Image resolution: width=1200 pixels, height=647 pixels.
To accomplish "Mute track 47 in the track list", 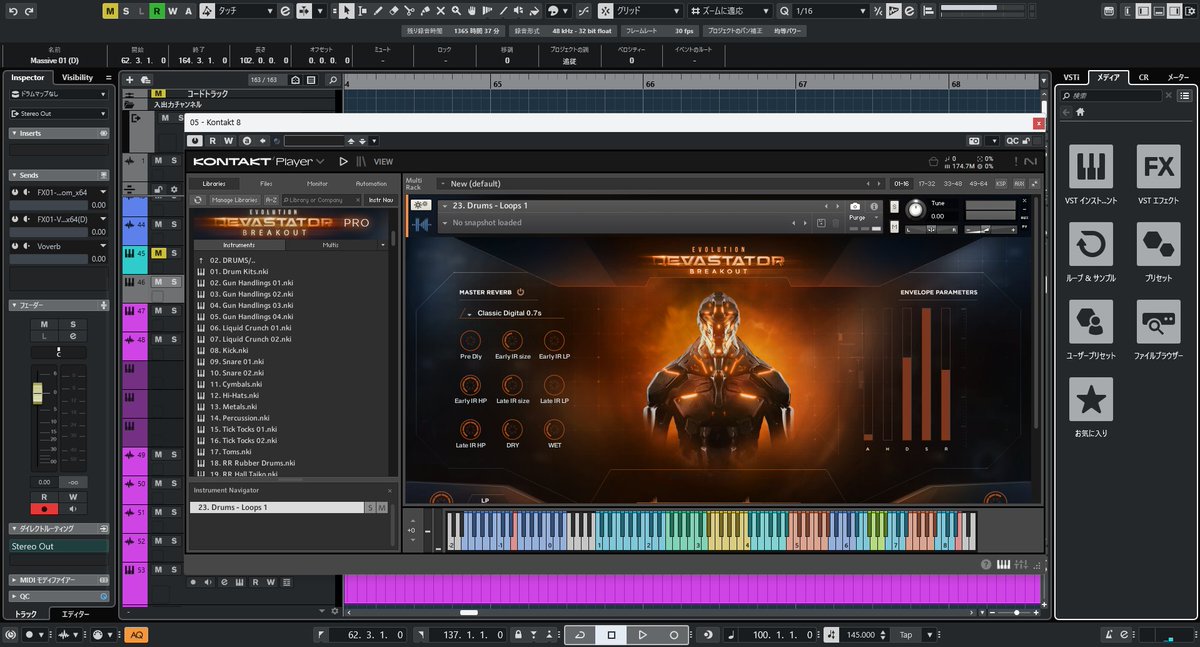I will (159, 312).
